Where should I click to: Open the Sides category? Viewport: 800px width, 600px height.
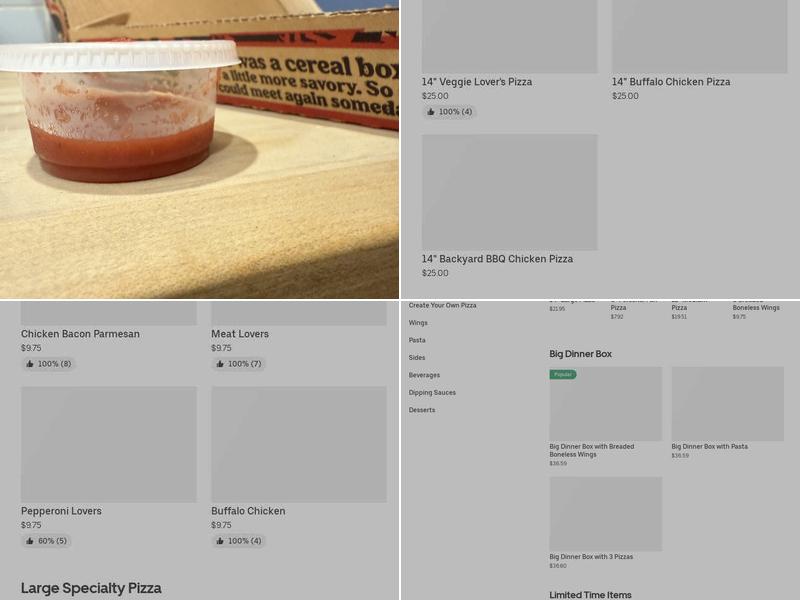pos(418,357)
